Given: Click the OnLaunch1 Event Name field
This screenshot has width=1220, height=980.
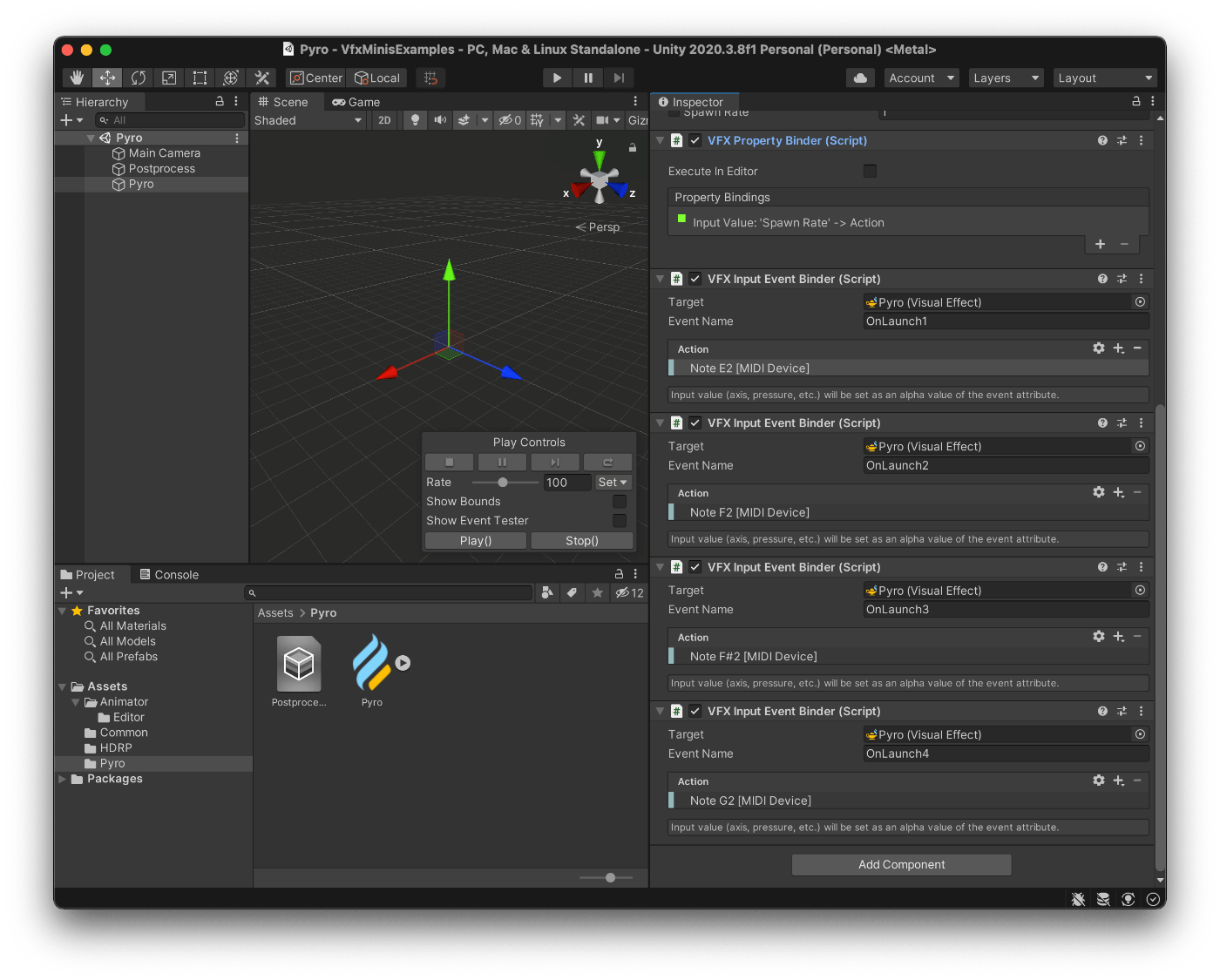Looking at the screenshot, I should coord(1006,321).
